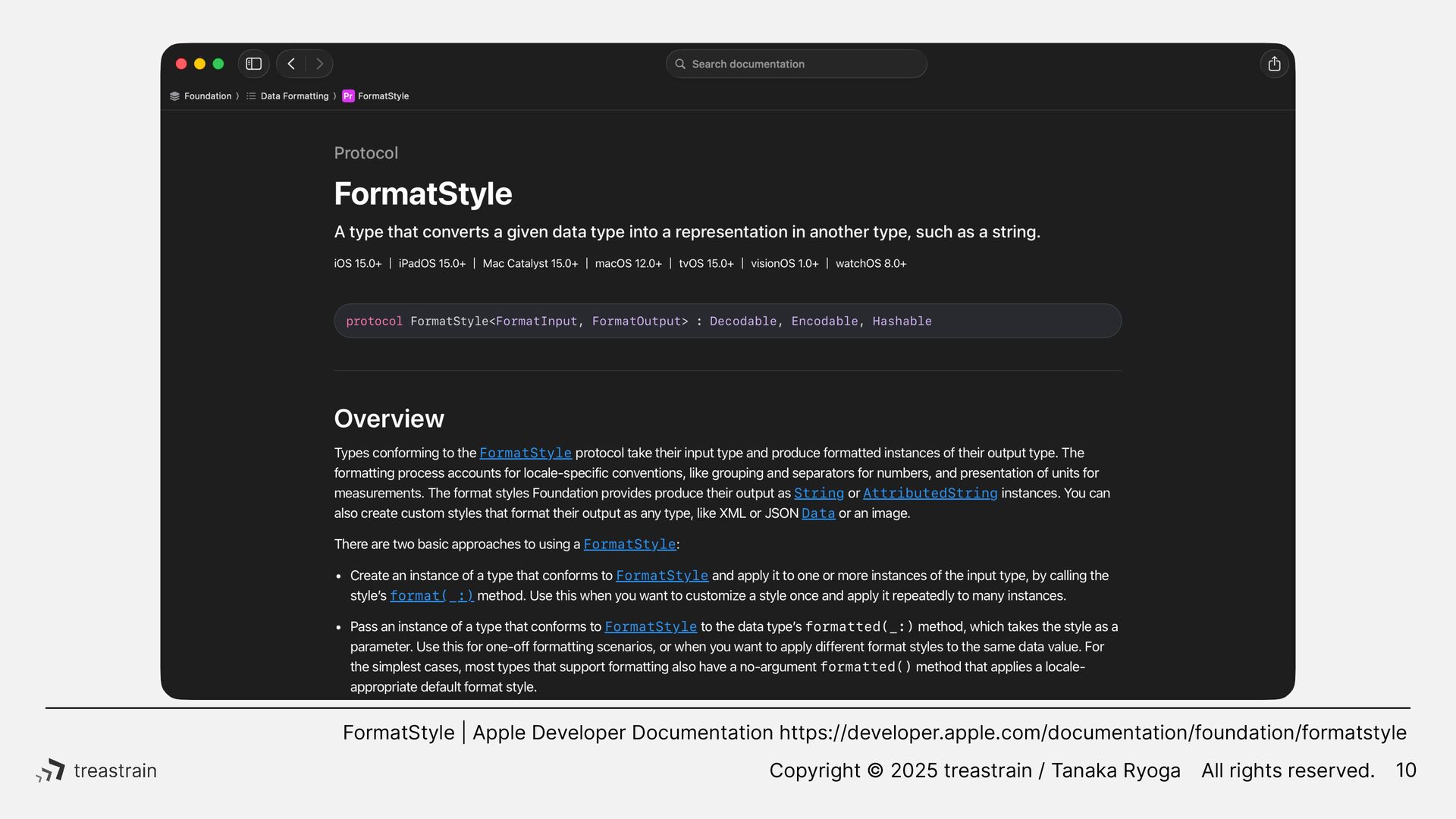
Task: Click the 'tvOS 15.0+' availability text
Action: click(706, 264)
